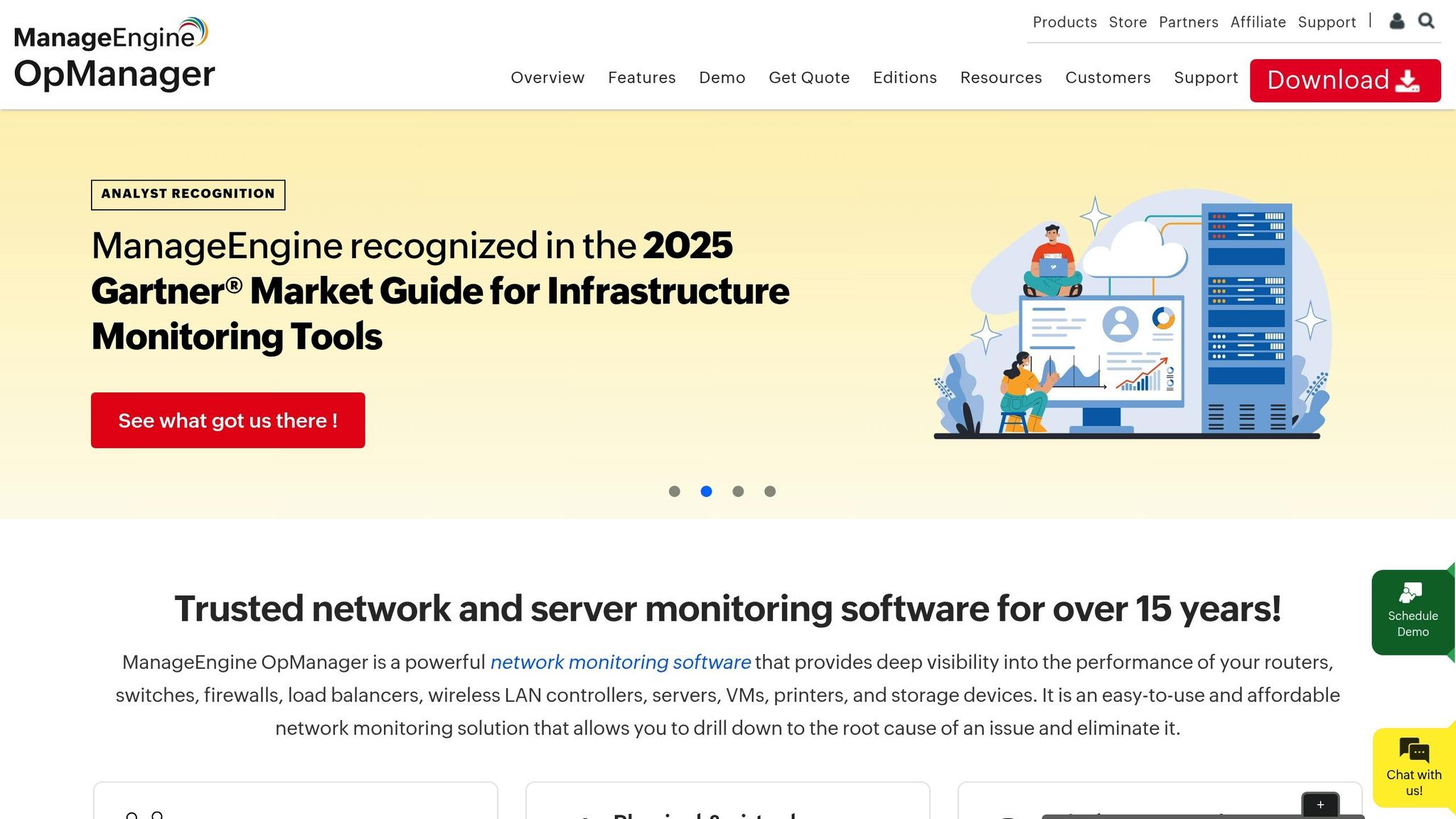Open the Features nav menu
Image resolution: width=1456 pixels, height=819 pixels.
641,77
